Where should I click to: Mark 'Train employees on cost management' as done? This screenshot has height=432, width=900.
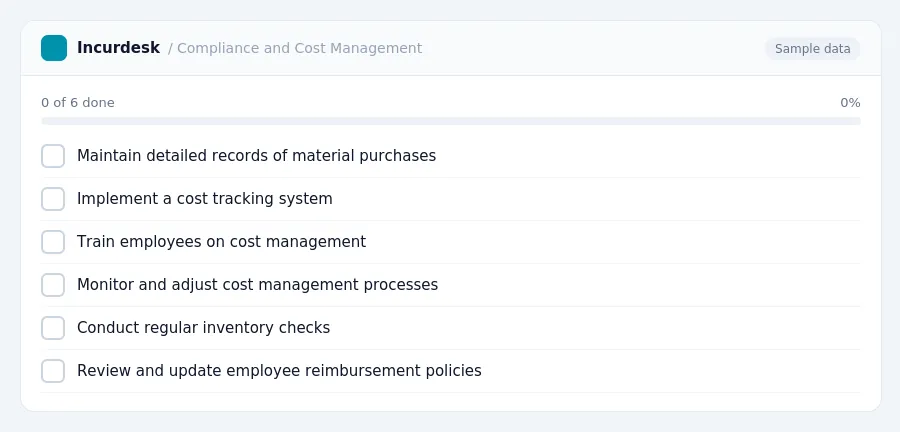(53, 242)
